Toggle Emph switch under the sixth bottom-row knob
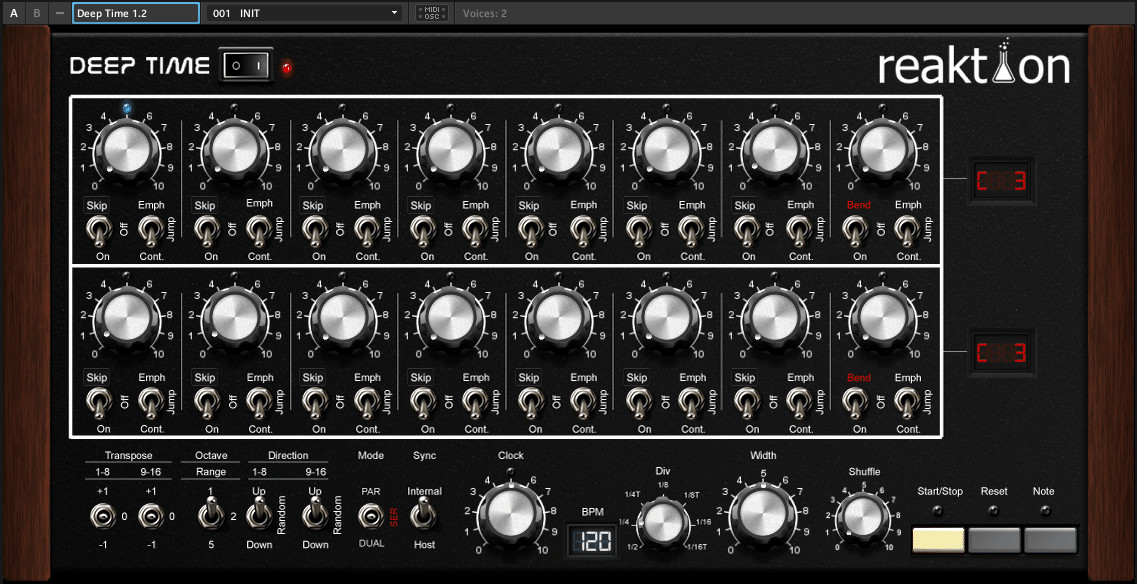Image resolution: width=1137 pixels, height=584 pixels. click(x=690, y=403)
